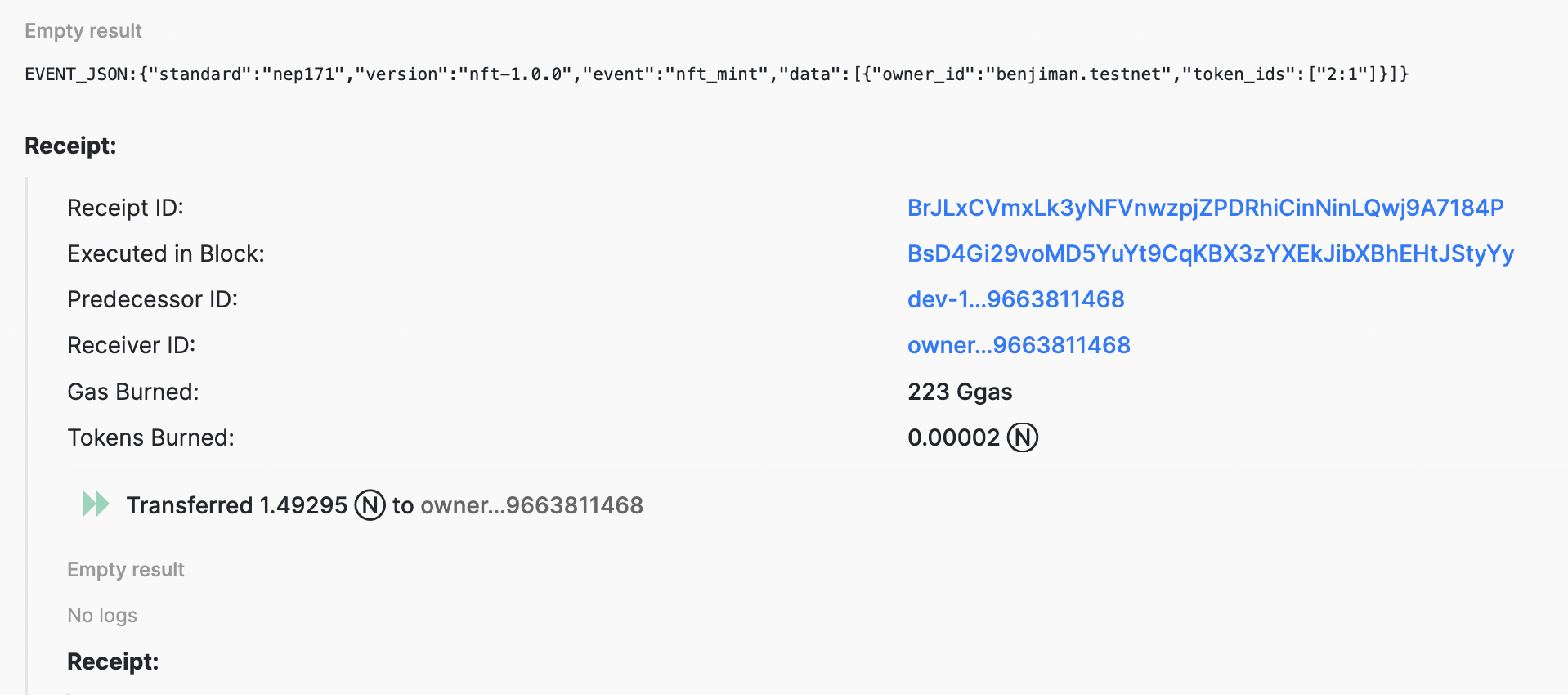Click the "Gas Burned:" label
The height and width of the screenshot is (695, 1568).
(133, 392)
